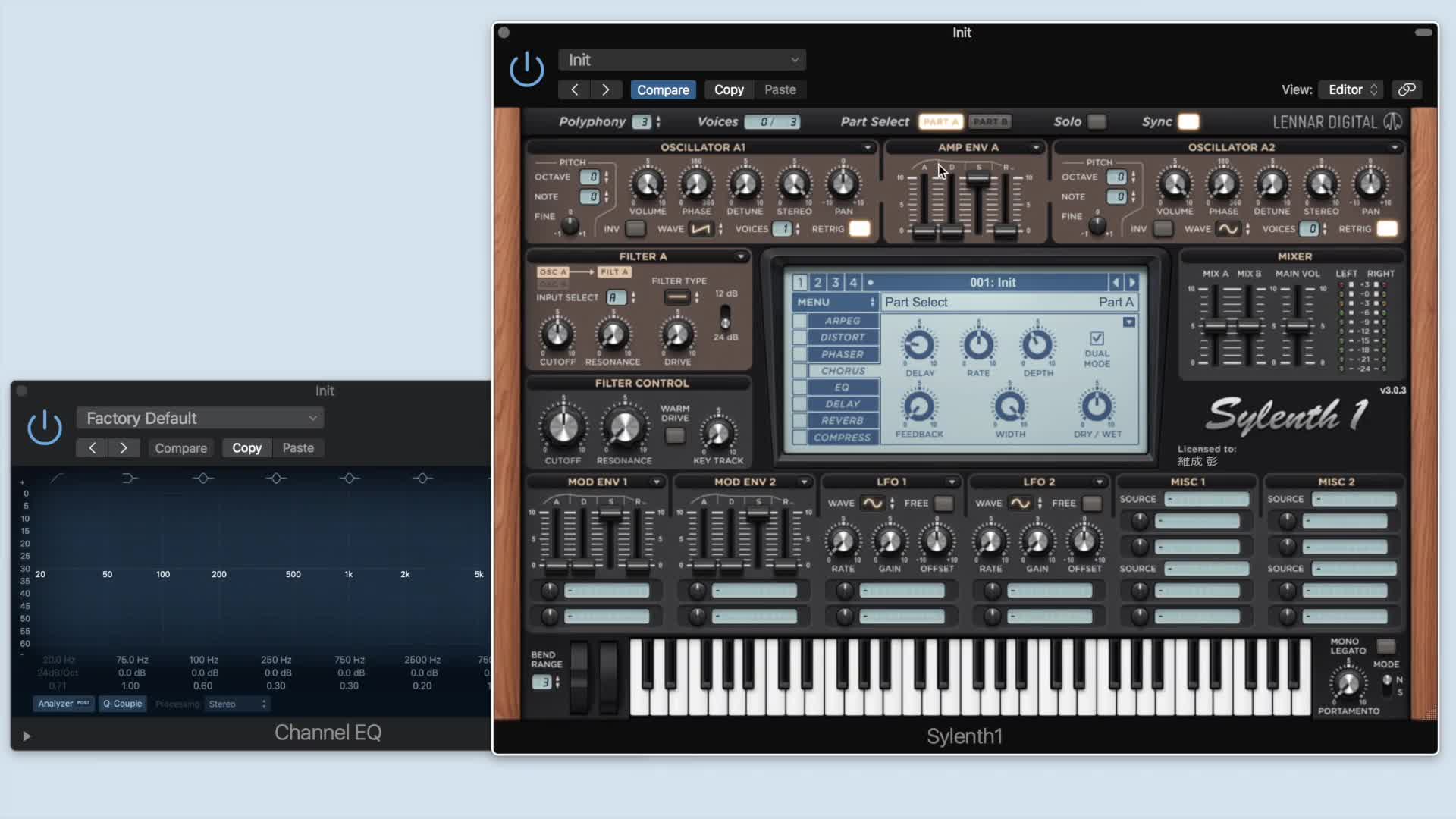The image size is (1456, 819).
Task: Toggle the Solo switch
Action: click(1097, 121)
